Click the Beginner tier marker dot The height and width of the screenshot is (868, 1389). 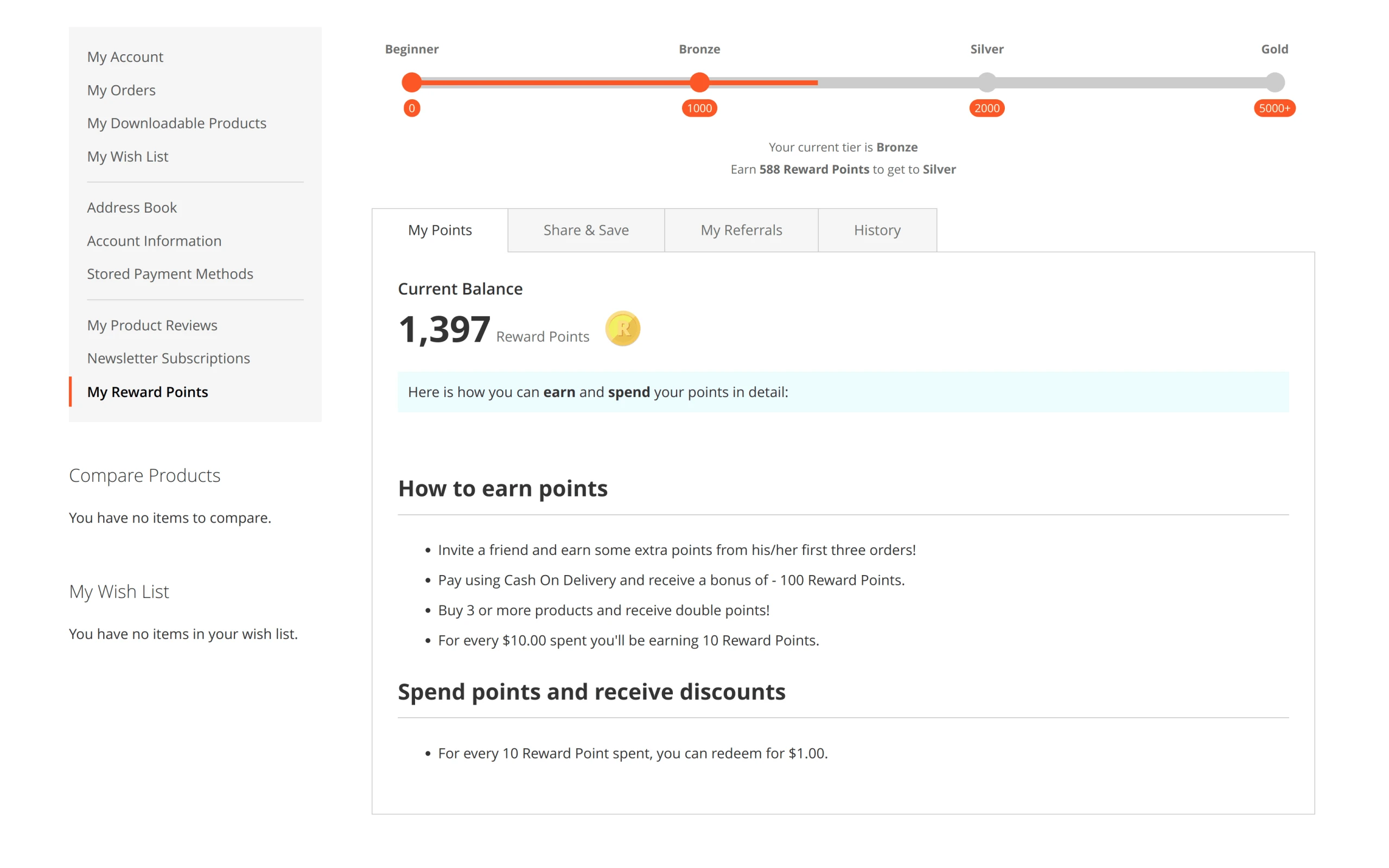click(x=411, y=82)
